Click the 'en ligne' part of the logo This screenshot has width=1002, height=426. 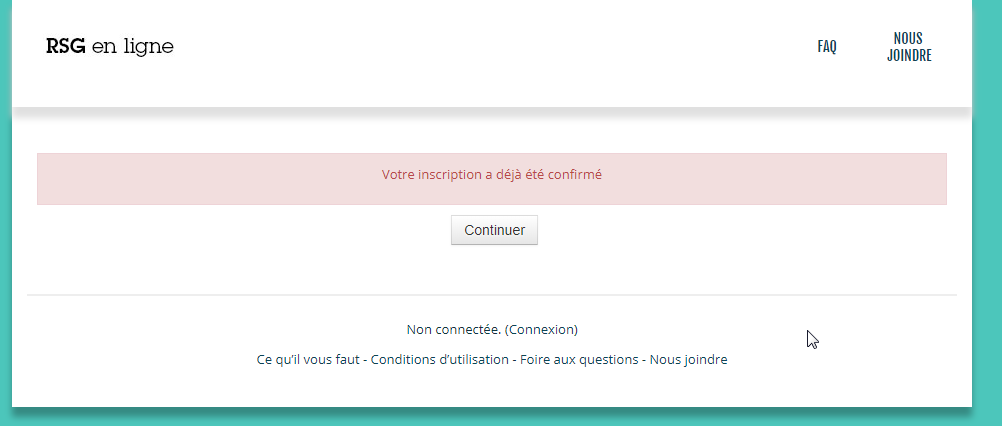132,47
